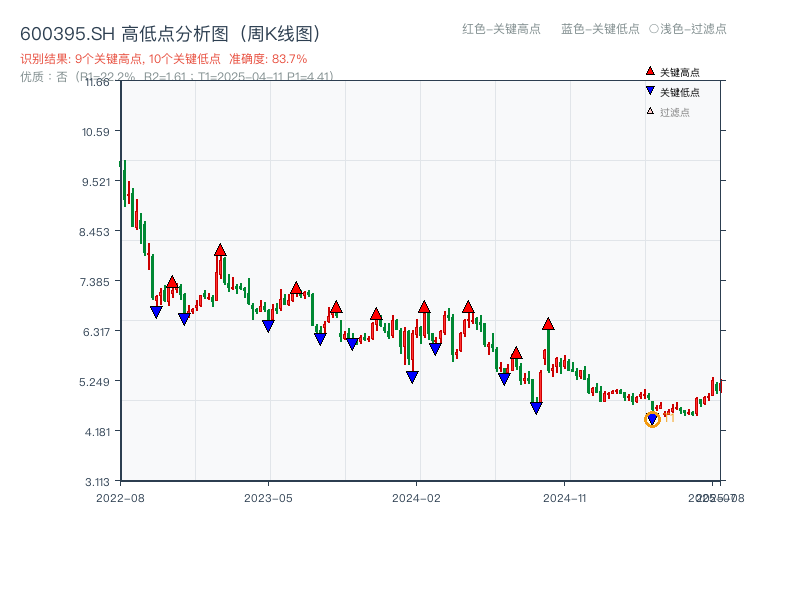This screenshot has width=800, height=600.
Task: Click the 浅色-过滤点 header text
Action: coord(693,29)
